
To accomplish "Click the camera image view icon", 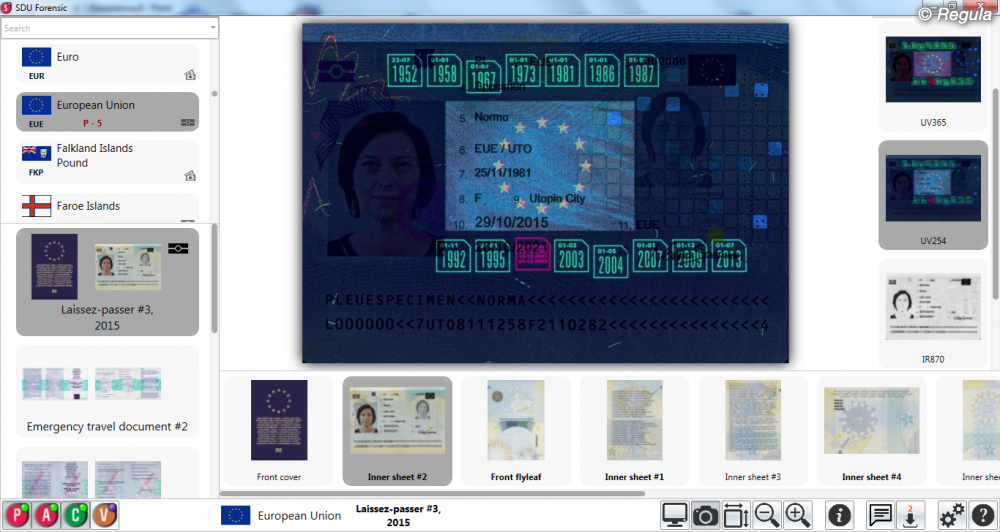I will click(x=705, y=515).
